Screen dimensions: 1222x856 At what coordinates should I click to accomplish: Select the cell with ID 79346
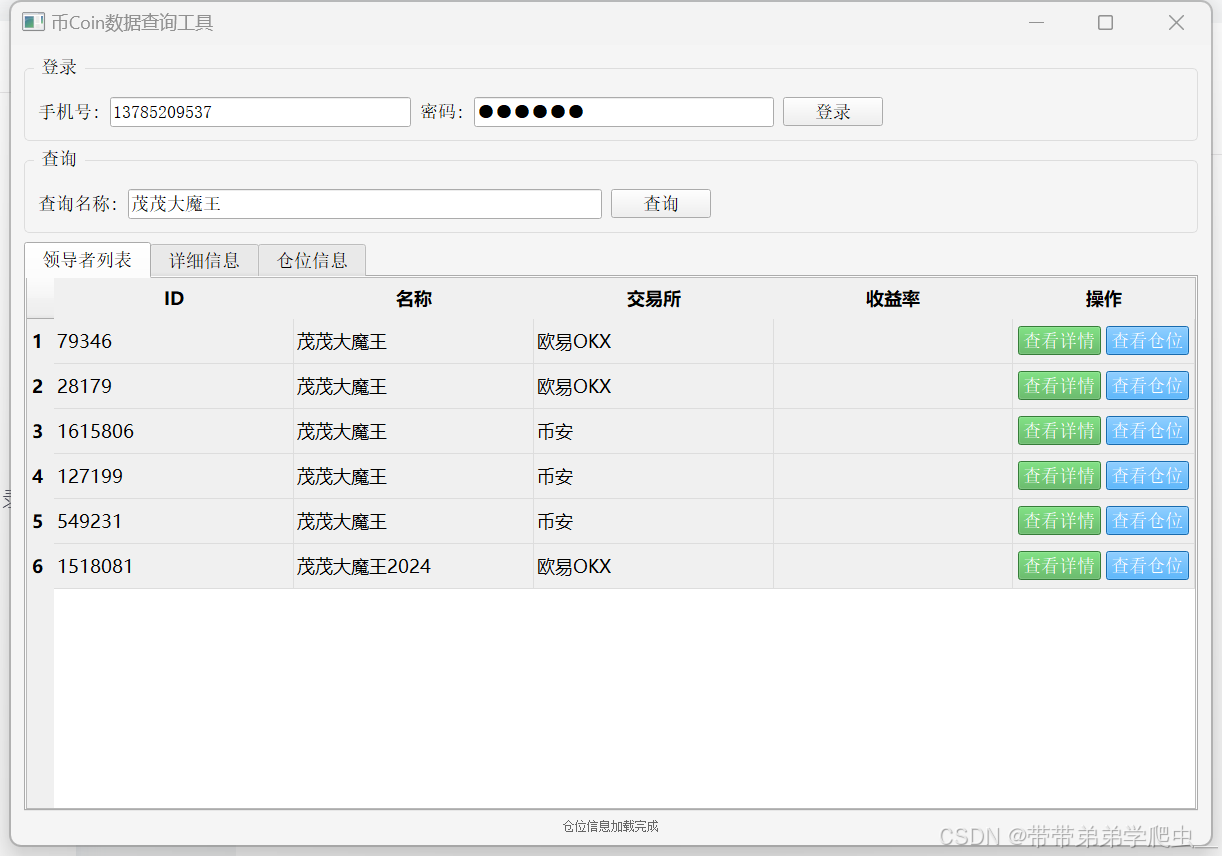pyautogui.click(x=174, y=342)
